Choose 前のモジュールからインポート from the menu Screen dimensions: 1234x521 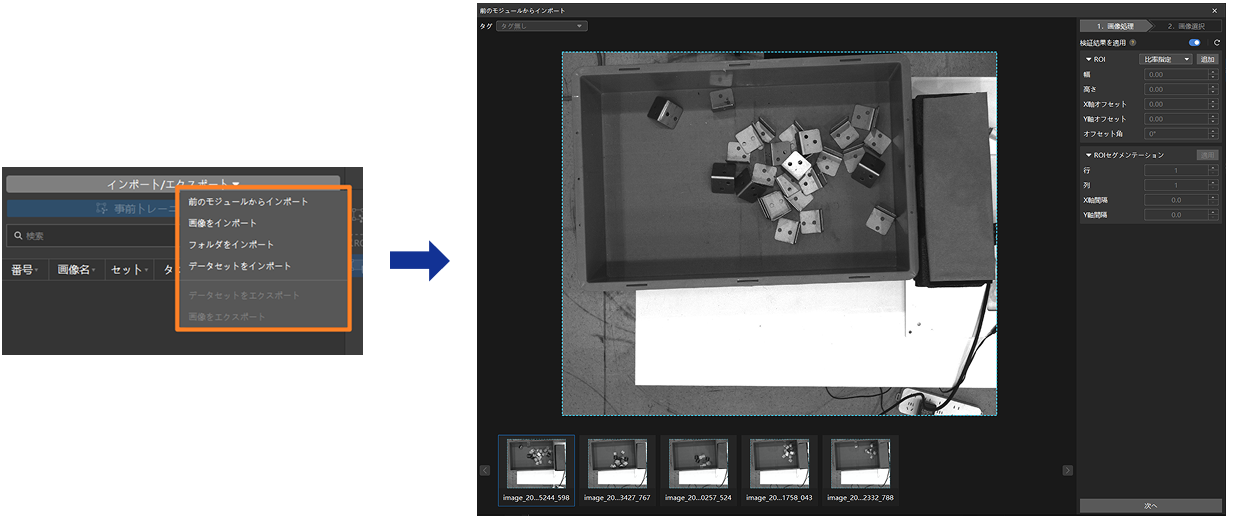point(249,202)
